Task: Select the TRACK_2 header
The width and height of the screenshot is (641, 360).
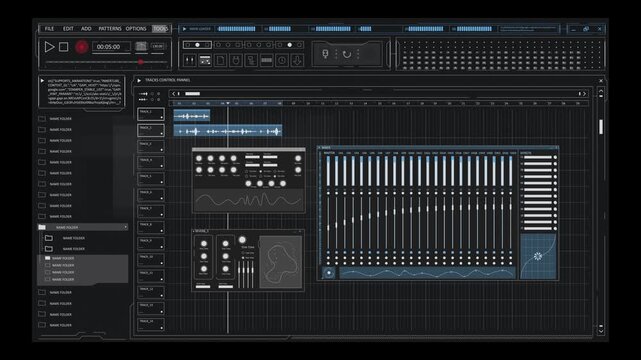Action: [x=150, y=130]
